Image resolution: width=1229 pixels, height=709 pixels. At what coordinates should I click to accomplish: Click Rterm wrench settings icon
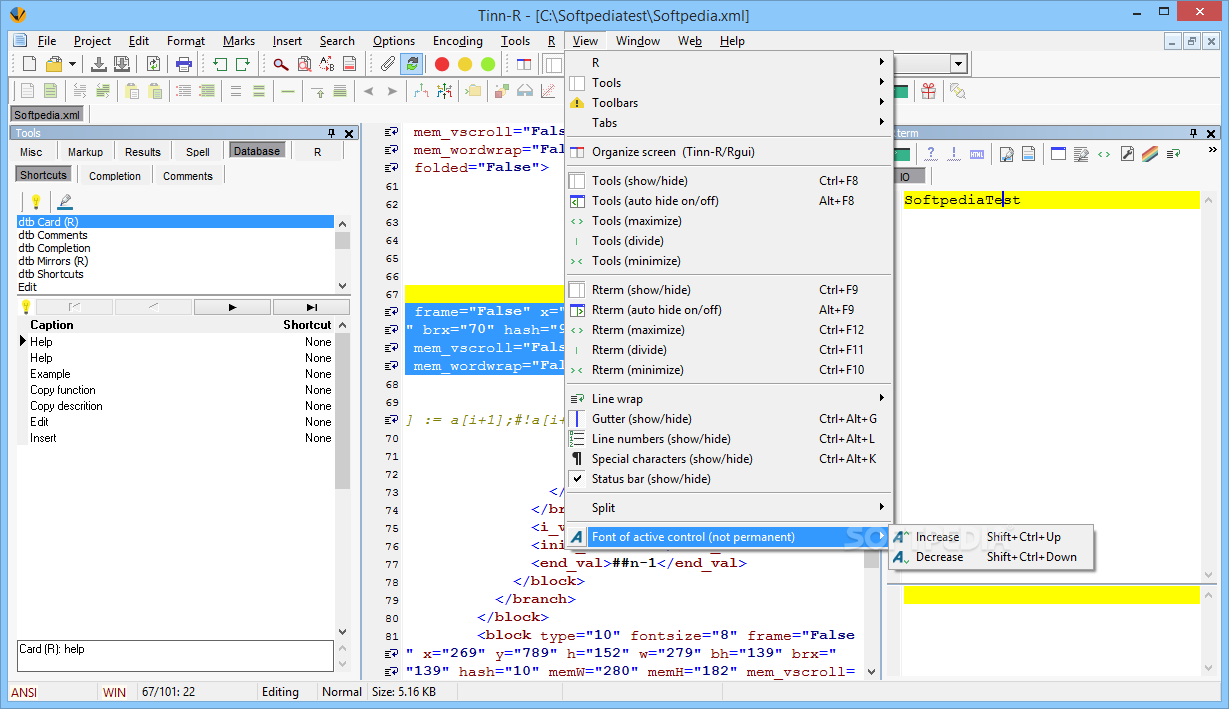point(1127,154)
